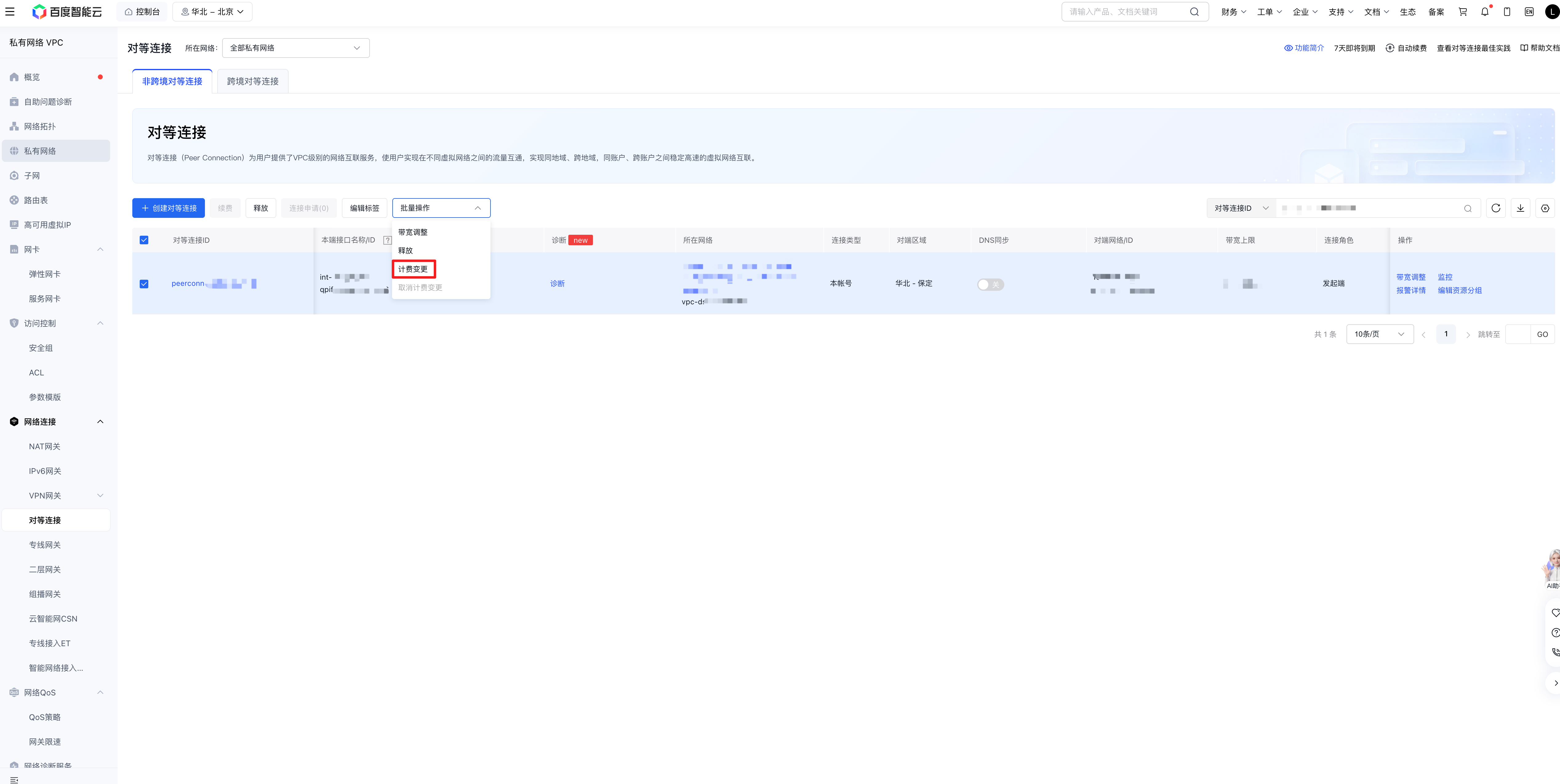Click the help icon beside 本端接口名称/ID
The width and height of the screenshot is (1560, 784).
pos(388,240)
